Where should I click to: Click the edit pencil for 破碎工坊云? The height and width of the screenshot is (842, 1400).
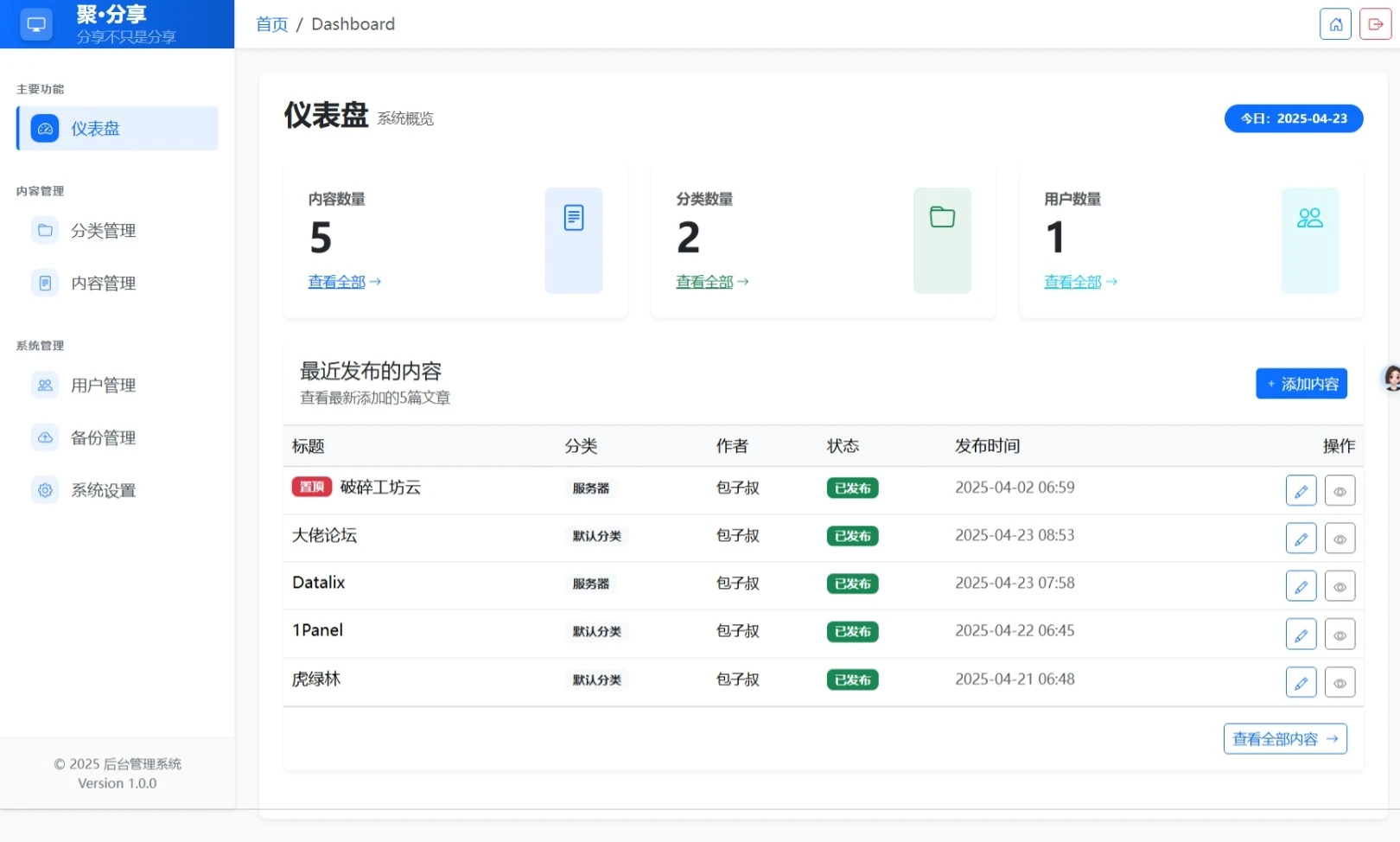[x=1301, y=491]
